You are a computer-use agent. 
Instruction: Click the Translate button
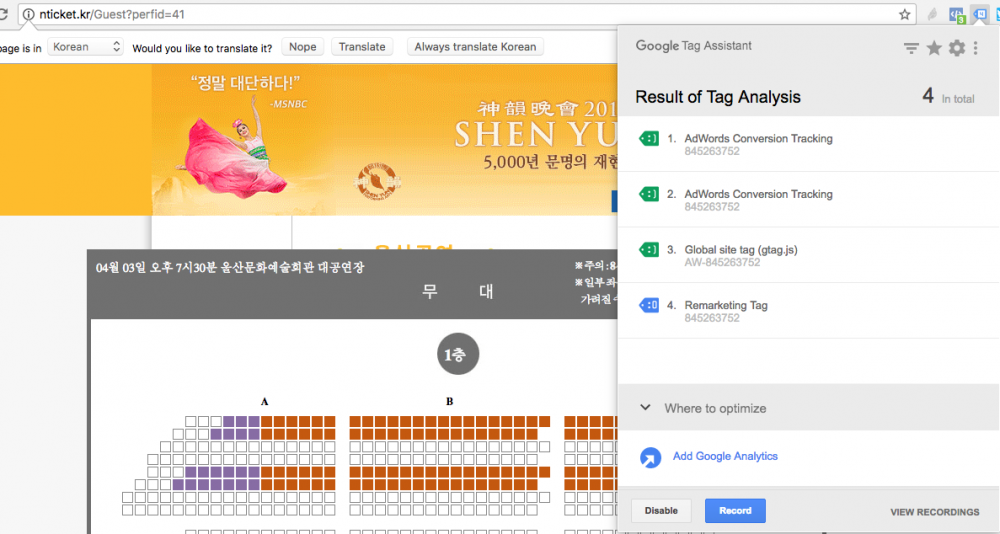(362, 47)
